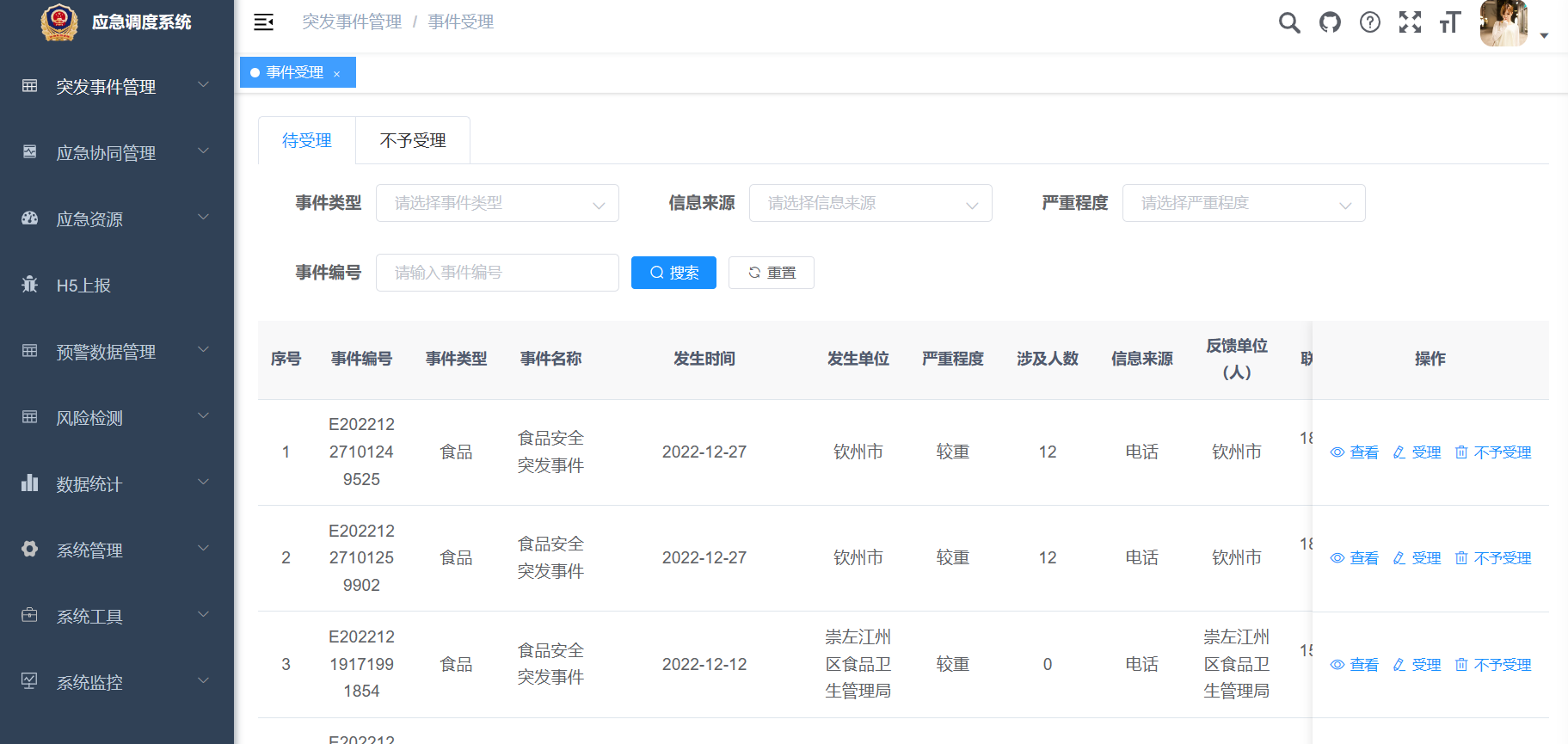The width and height of the screenshot is (1568, 744).
Task: Expand the 系统工具 menu chevron
Action: [x=204, y=615]
